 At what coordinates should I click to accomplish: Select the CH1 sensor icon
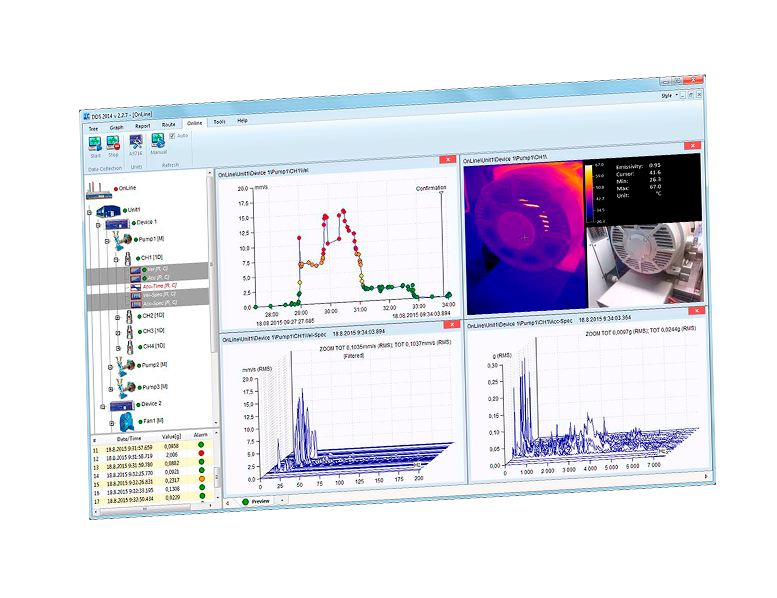[x=128, y=259]
